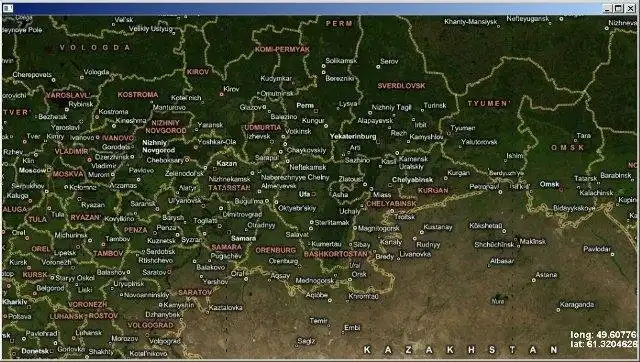Click the Zlatoust city label
Viewport: 640px width, 362px height.
point(351,180)
